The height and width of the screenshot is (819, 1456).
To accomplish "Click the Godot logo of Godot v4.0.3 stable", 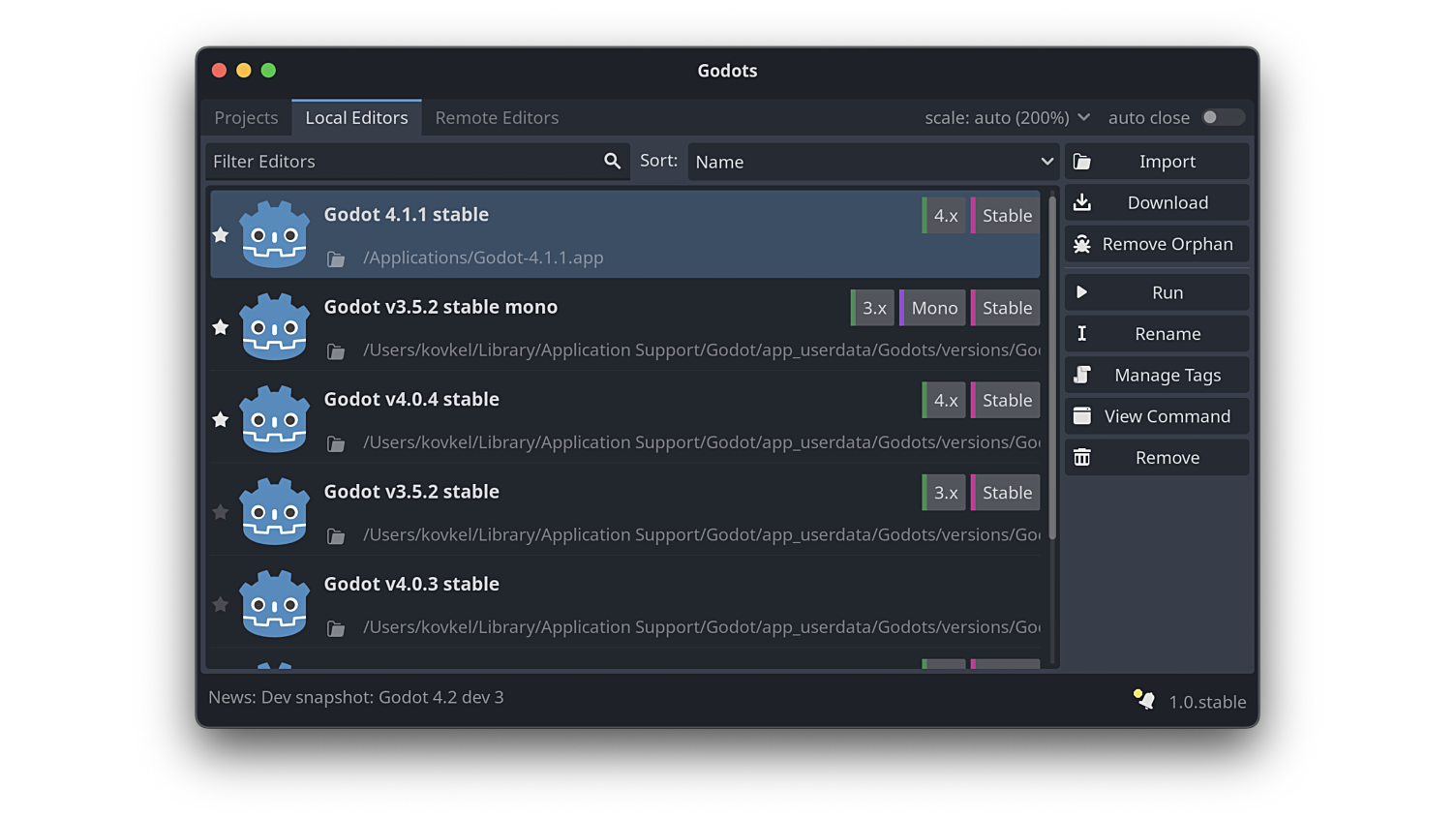I will pyautogui.click(x=275, y=604).
